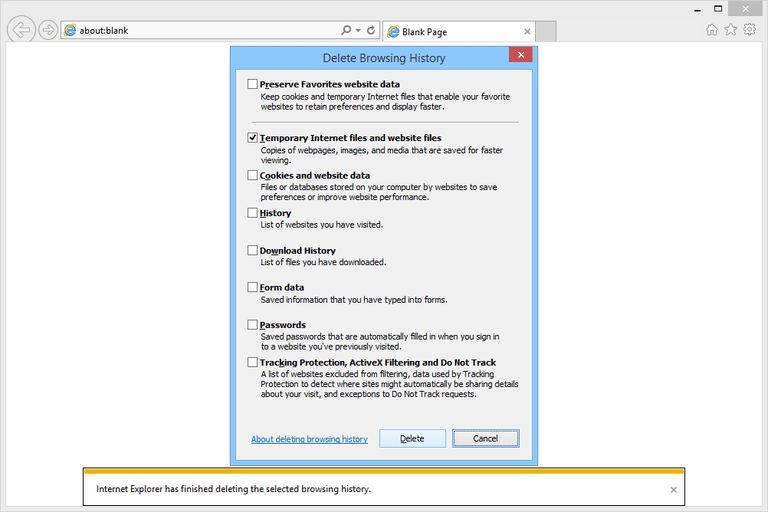Dismiss the finished deleting notification bar
The width and height of the screenshot is (768, 512).
click(x=673, y=489)
